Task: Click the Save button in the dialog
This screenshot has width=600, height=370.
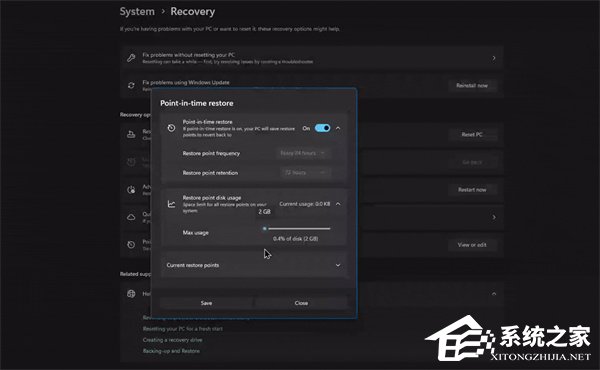Action: coord(206,303)
